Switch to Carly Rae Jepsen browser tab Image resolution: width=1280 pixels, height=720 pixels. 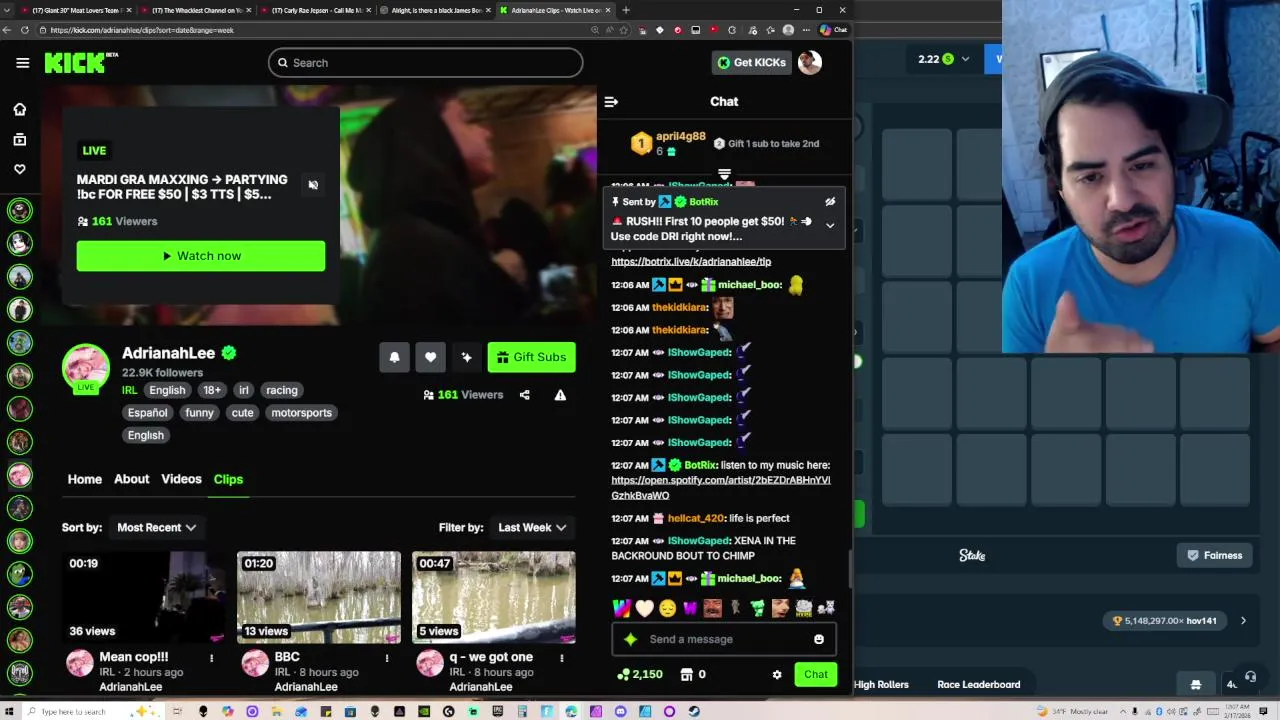(x=315, y=10)
